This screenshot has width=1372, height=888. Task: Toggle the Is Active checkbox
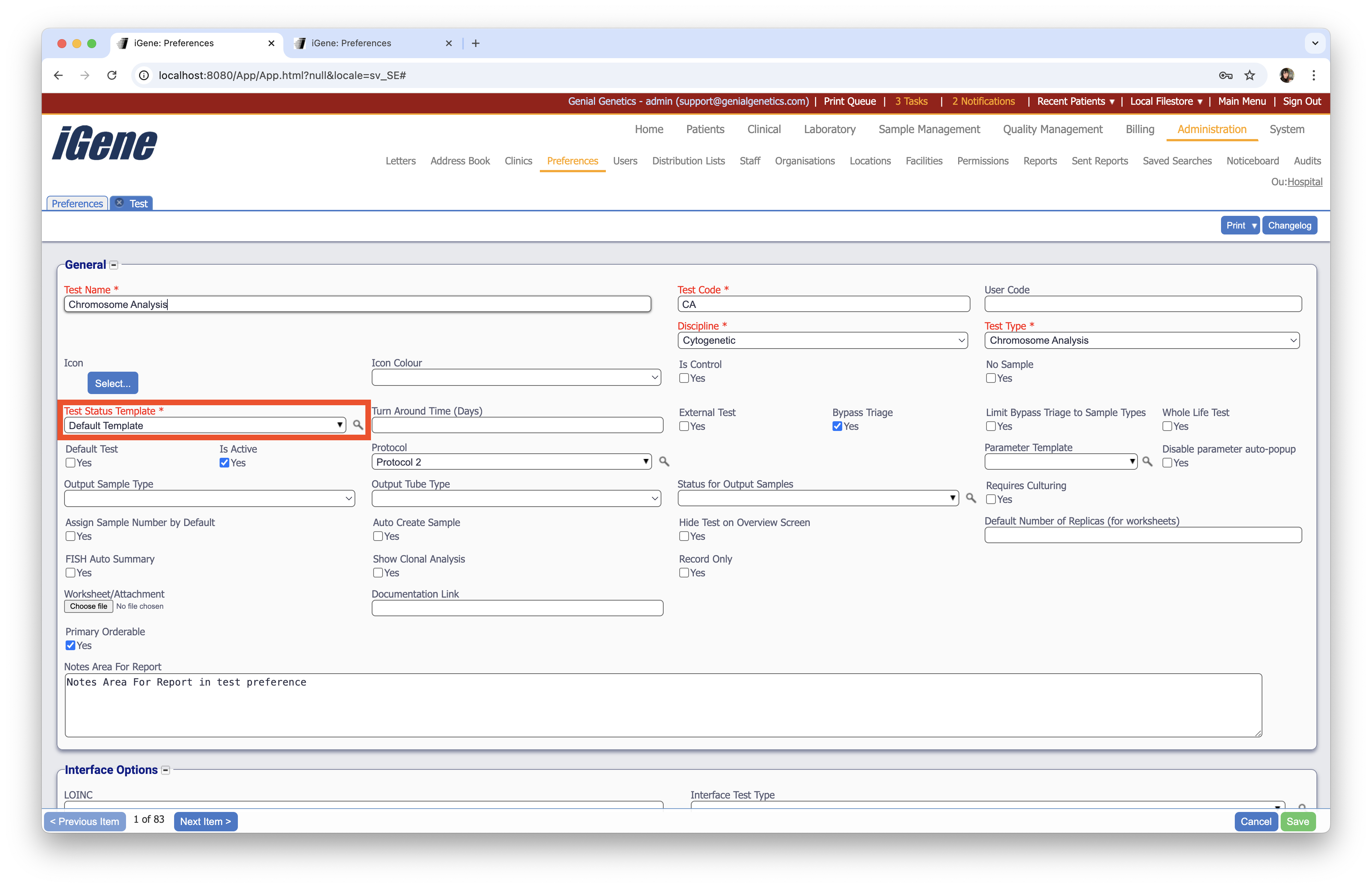point(224,463)
